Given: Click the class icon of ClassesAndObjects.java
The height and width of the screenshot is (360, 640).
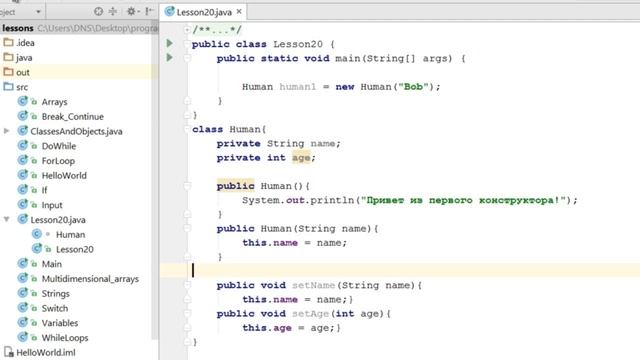Looking at the screenshot, I should 22,131.
